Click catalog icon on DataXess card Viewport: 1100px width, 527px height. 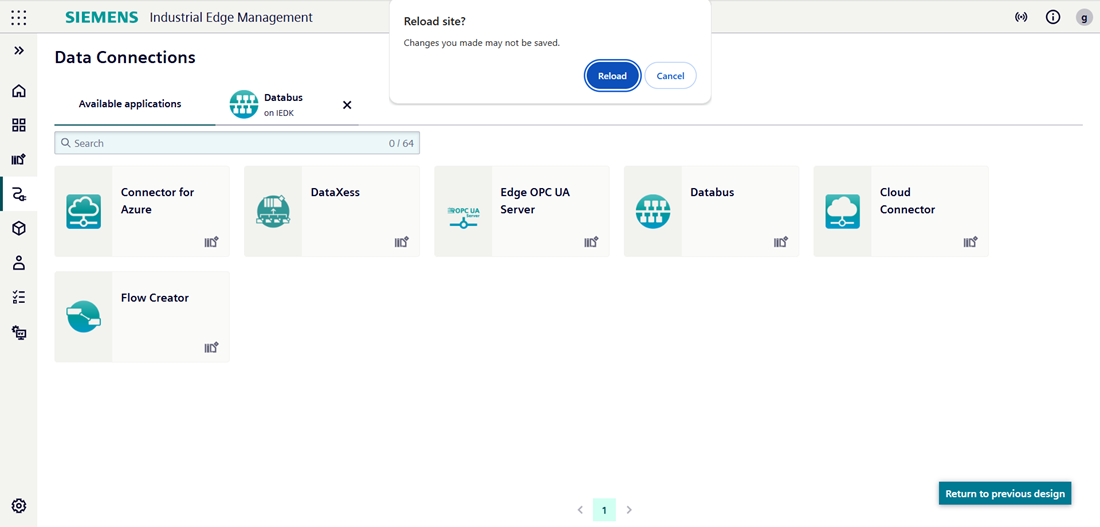click(x=401, y=242)
